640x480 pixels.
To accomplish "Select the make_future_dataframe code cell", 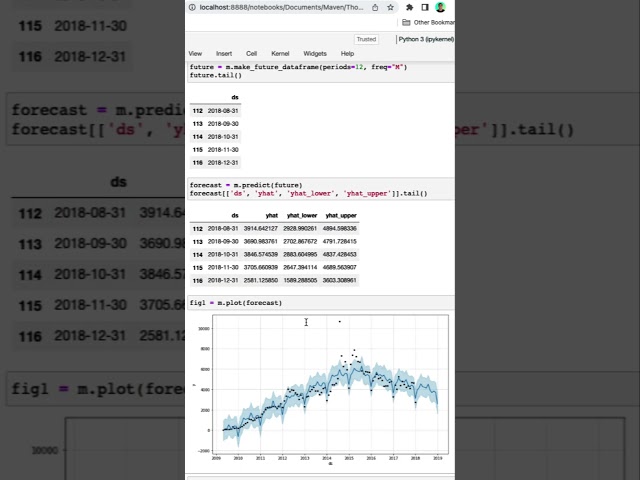I will tap(321, 72).
